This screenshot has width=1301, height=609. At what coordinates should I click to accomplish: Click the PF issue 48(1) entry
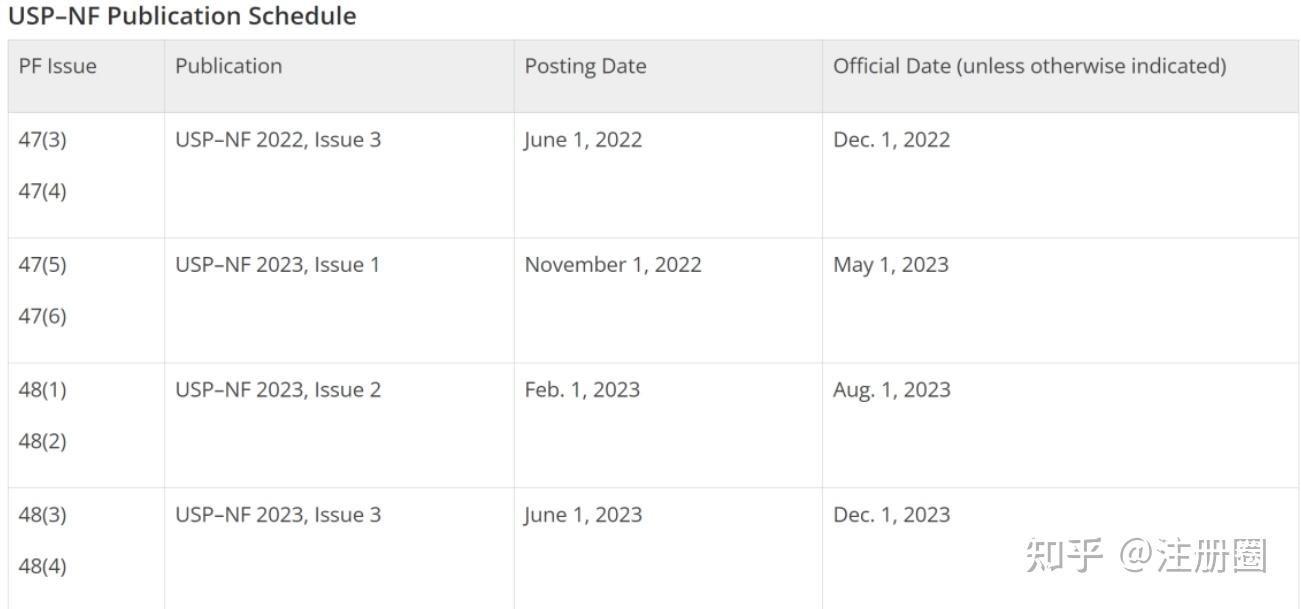[x=43, y=390]
